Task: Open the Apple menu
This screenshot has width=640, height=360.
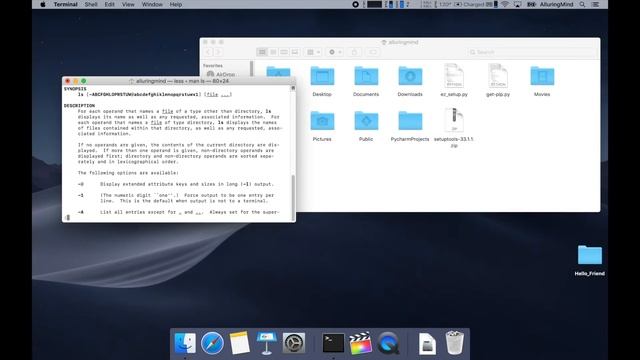Action: click(x=42, y=4)
